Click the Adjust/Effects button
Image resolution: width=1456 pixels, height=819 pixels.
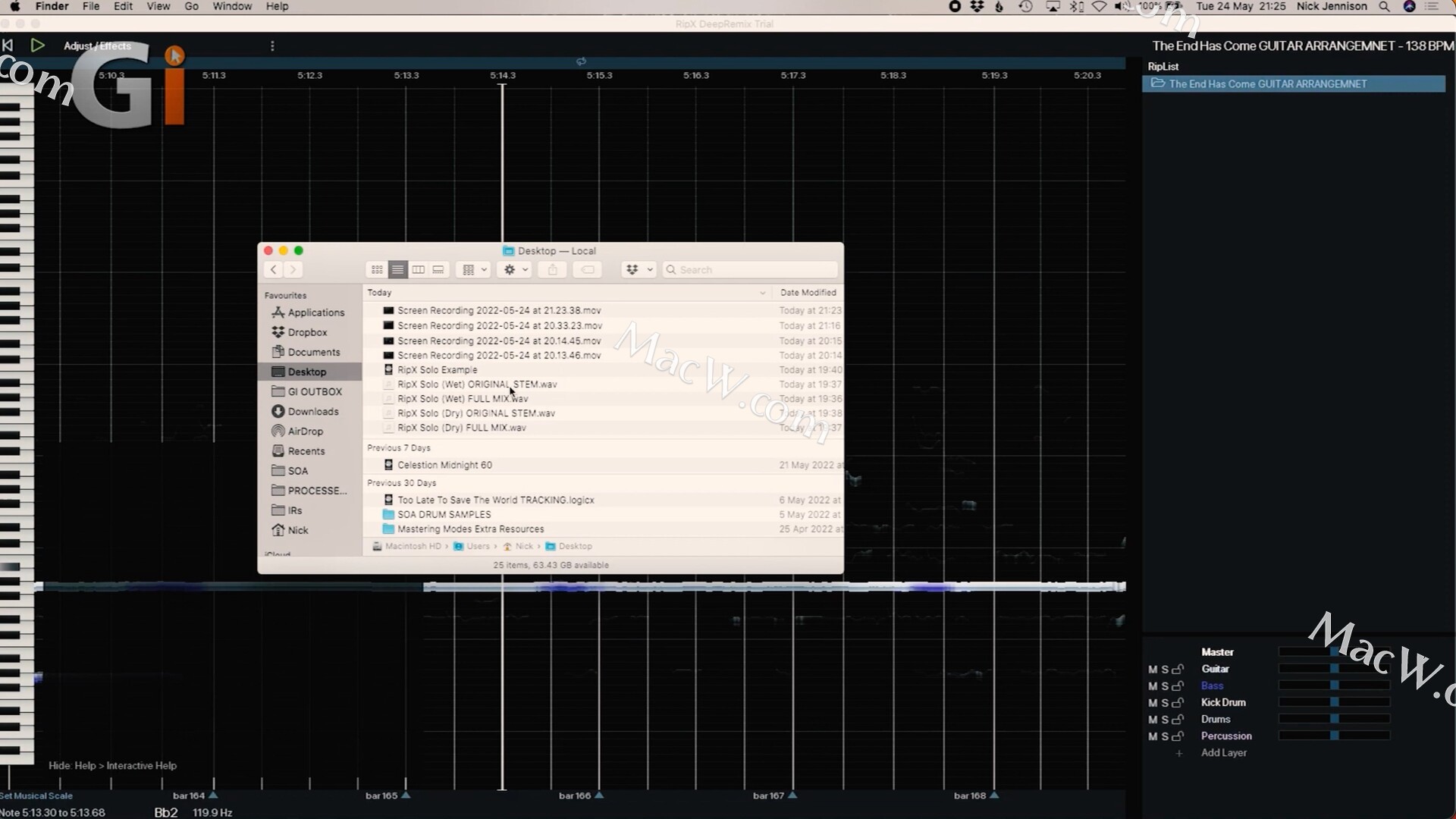click(96, 46)
